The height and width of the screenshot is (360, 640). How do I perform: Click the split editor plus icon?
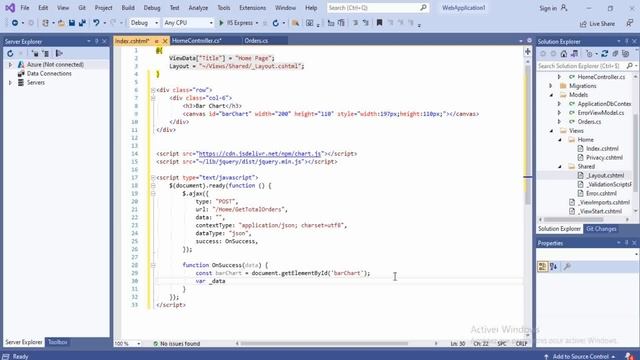(527, 51)
